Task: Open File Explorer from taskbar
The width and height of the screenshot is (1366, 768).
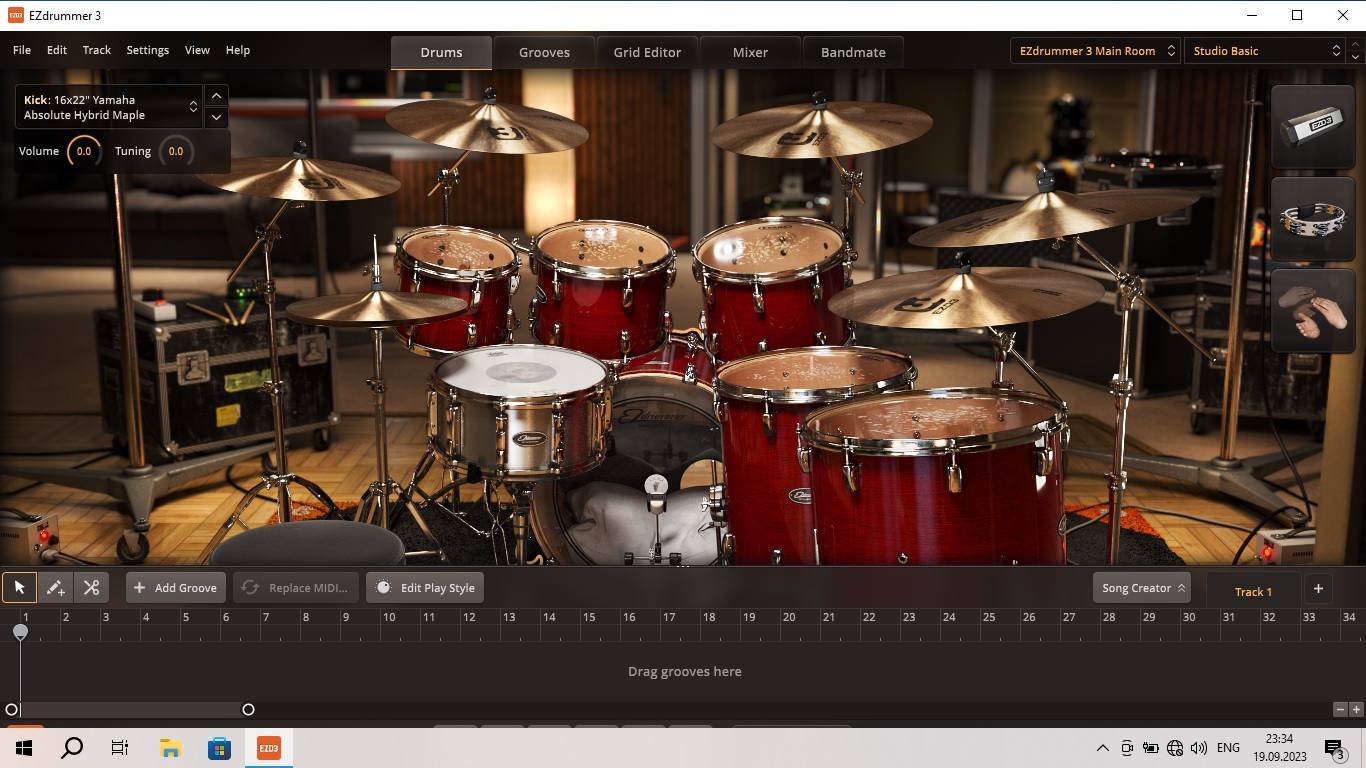Action: (x=170, y=748)
